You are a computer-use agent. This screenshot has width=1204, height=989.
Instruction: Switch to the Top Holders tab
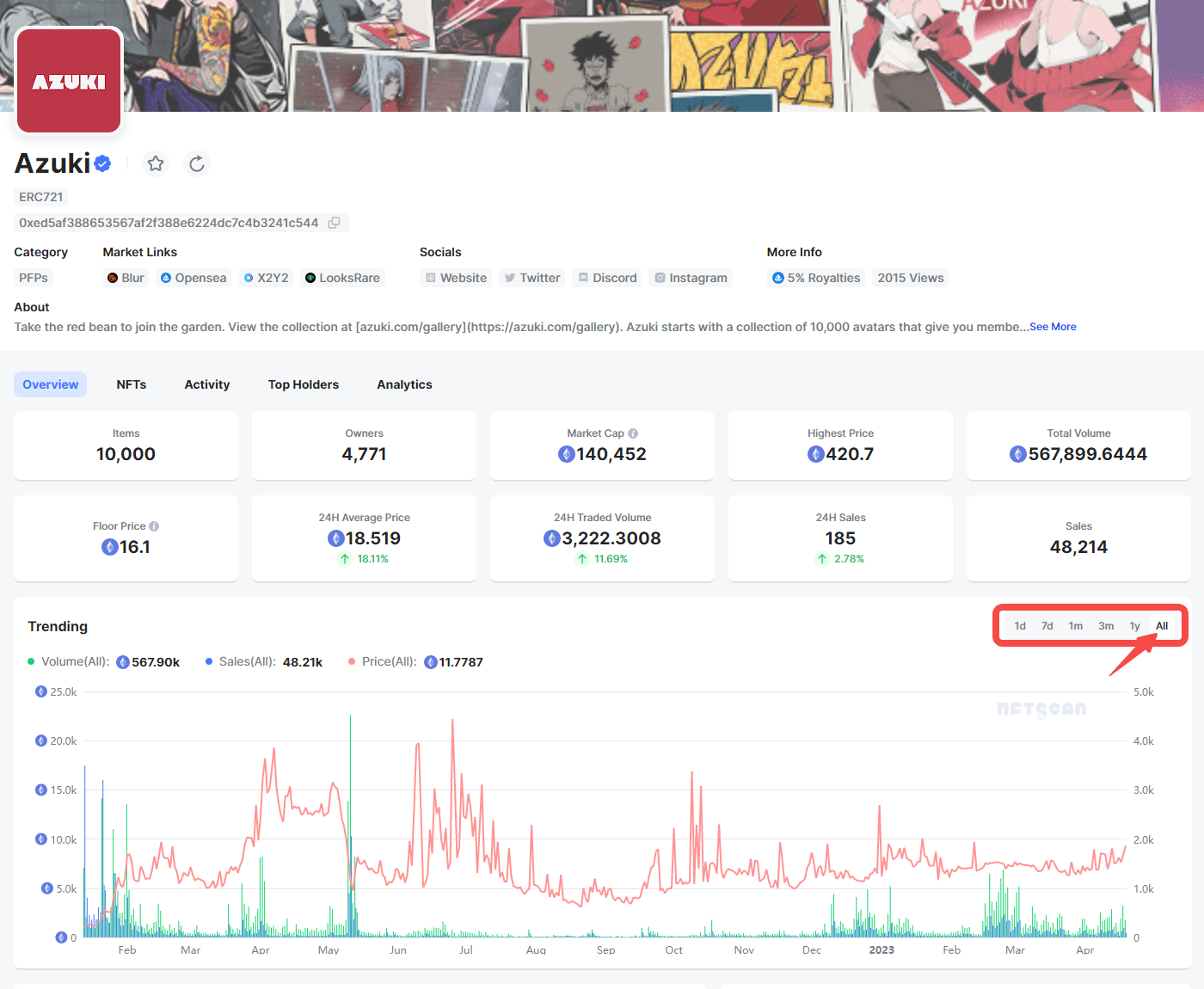coord(303,384)
